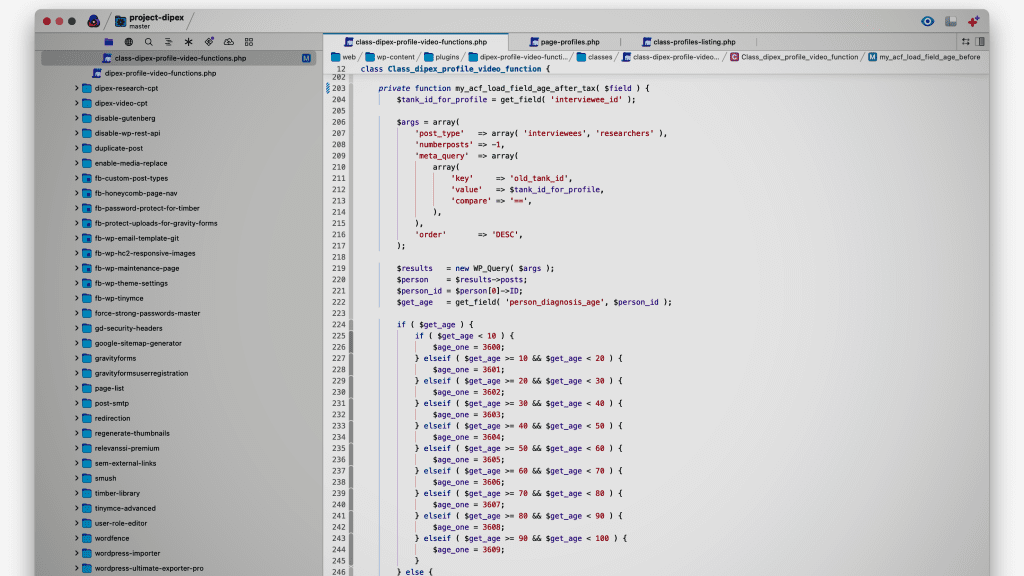Click $age_one = 3605 line

468,460
